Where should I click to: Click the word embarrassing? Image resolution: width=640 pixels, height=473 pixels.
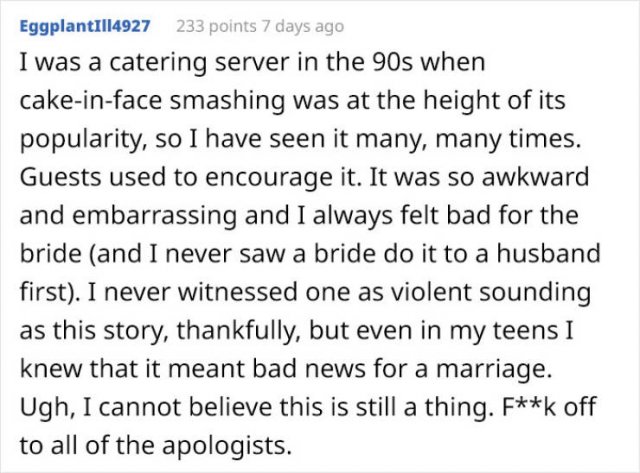[x=154, y=216]
